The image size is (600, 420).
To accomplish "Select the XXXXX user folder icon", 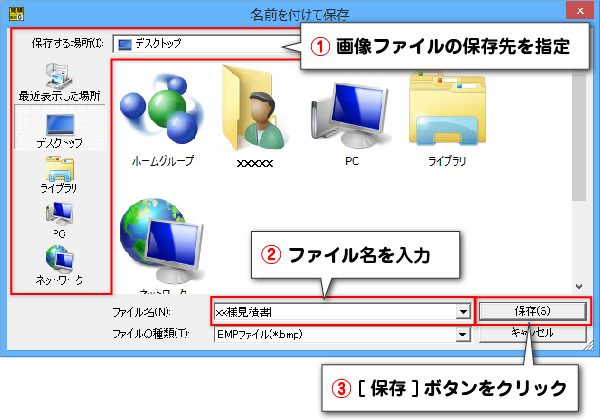I will pos(254,117).
